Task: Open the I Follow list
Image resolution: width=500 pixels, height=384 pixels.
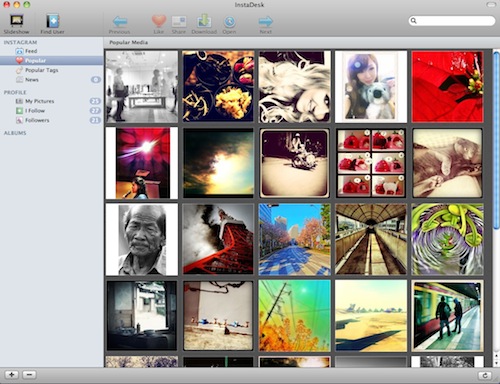Action: pos(52,111)
